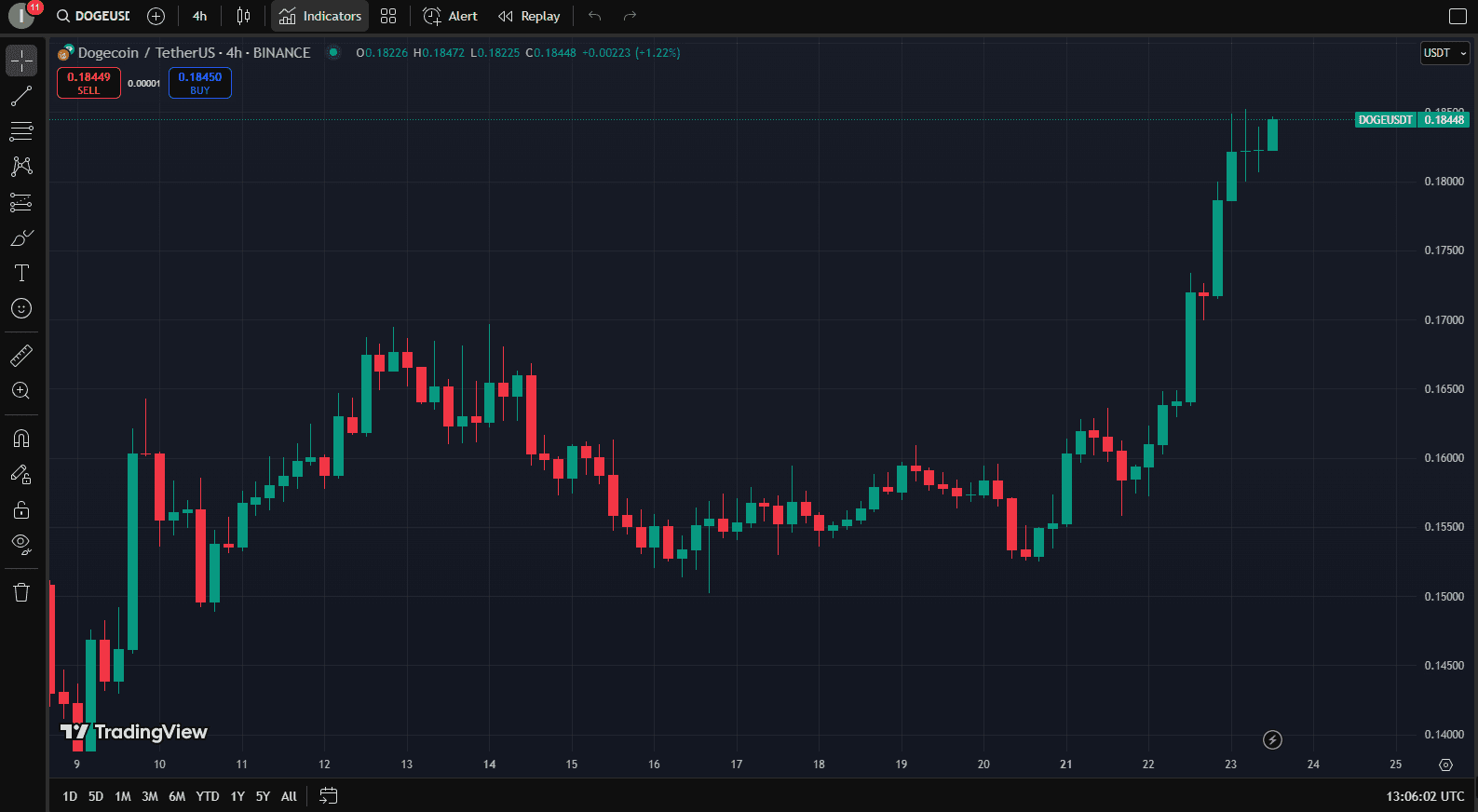Toggle stay in drawing mode
The height and width of the screenshot is (812, 1478).
tap(21, 474)
